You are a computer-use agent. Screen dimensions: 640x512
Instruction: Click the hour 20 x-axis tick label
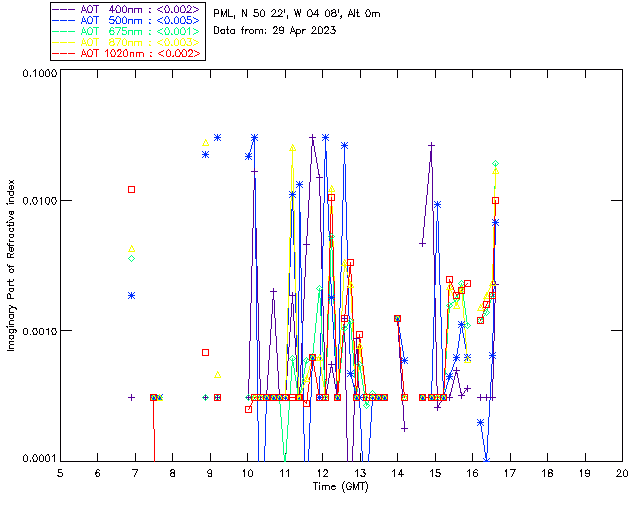(x=622, y=473)
